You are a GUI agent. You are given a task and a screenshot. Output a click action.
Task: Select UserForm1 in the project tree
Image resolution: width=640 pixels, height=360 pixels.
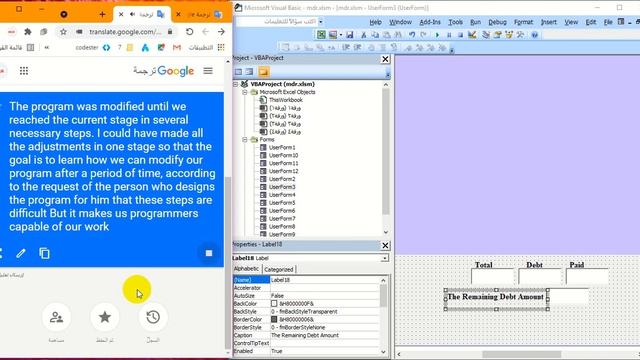coord(282,147)
